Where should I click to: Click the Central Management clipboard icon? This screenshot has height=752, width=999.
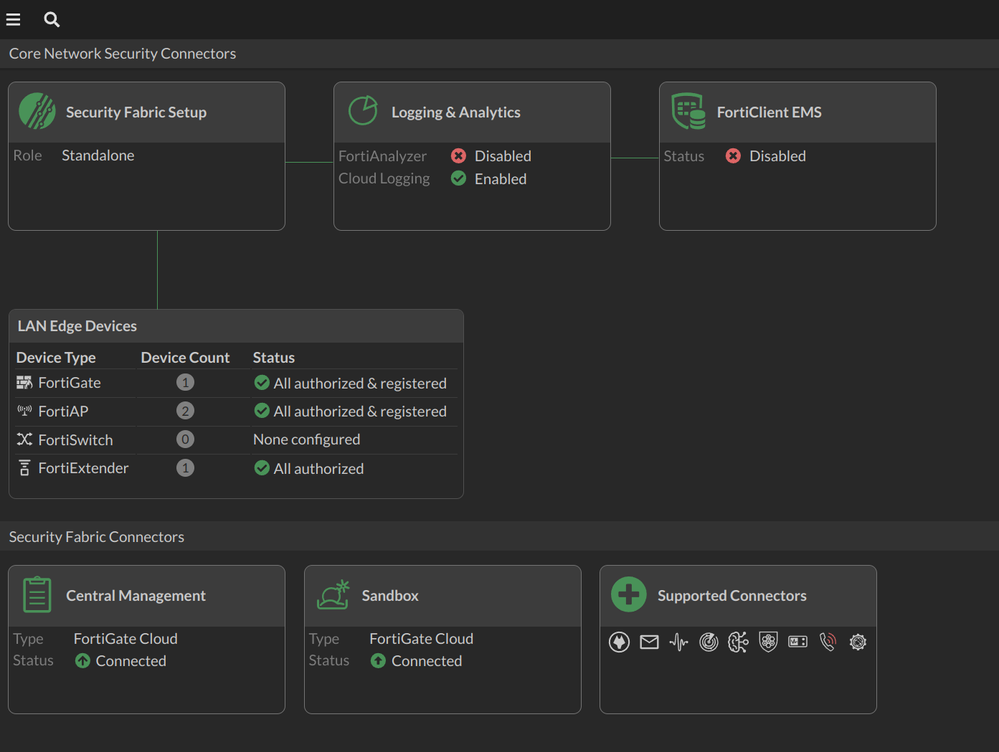[37, 595]
